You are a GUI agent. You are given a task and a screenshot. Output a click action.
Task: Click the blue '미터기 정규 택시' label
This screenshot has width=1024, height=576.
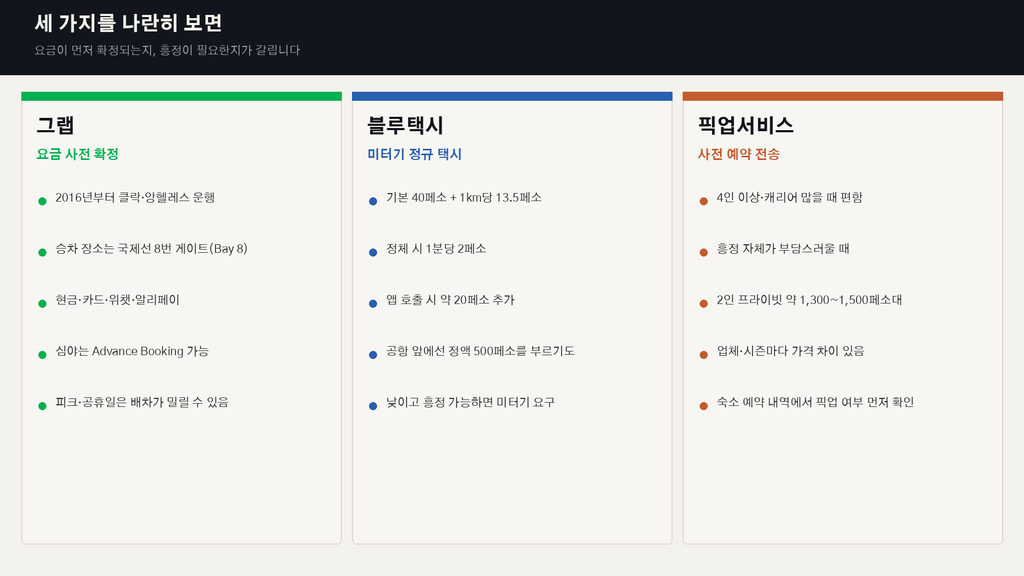(415, 154)
